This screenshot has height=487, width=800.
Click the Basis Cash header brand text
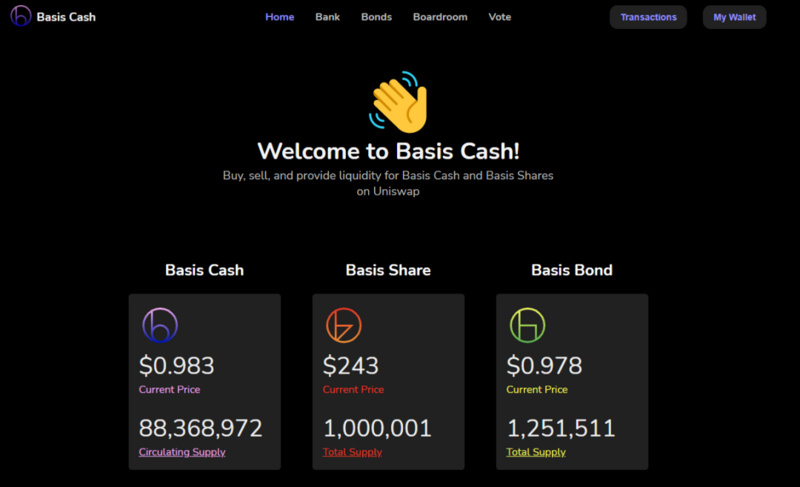coord(66,17)
